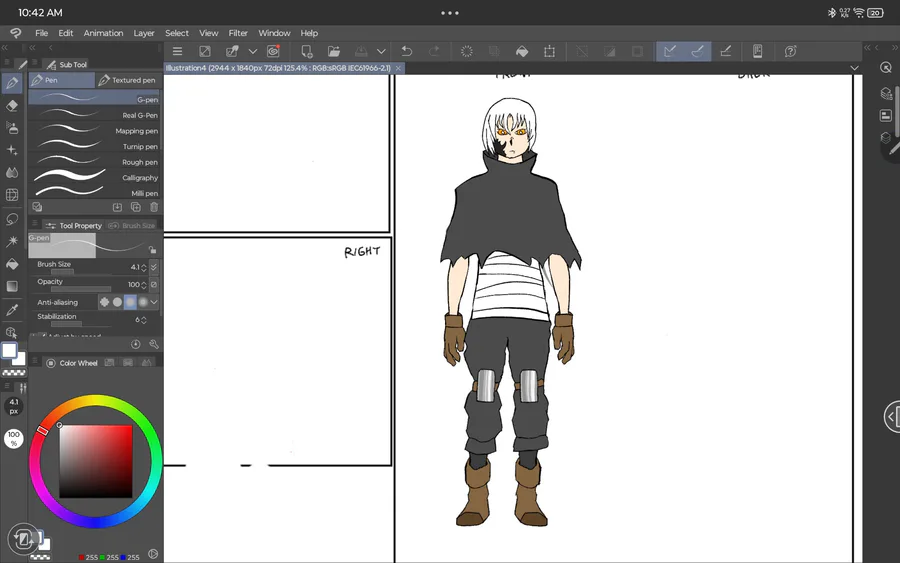
Task: Expand the canvas tab list chevron
Action: point(855,68)
